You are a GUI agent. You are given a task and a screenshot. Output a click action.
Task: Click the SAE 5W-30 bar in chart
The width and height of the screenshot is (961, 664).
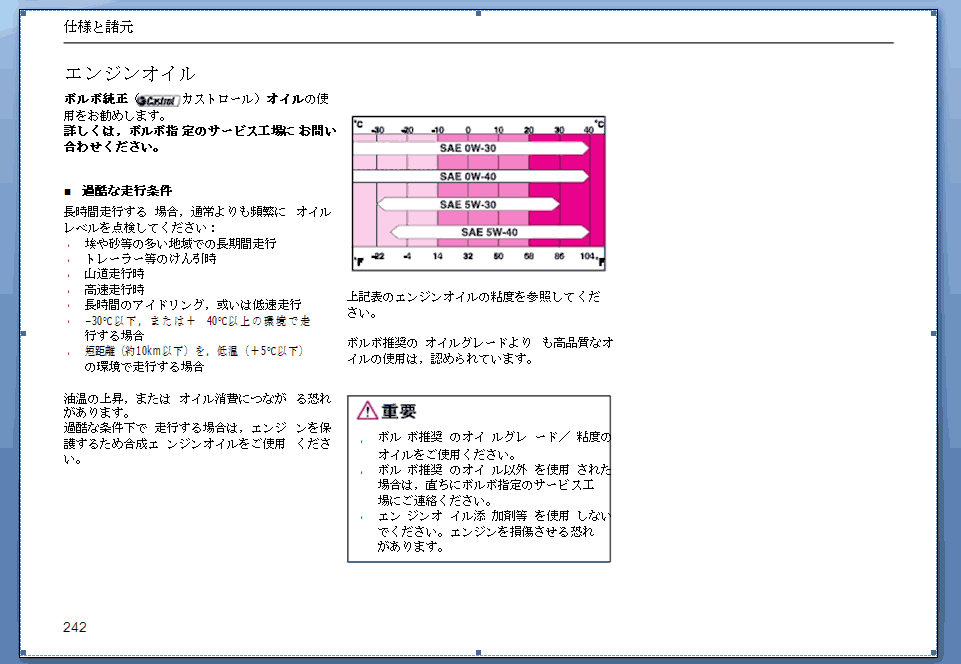[468, 204]
